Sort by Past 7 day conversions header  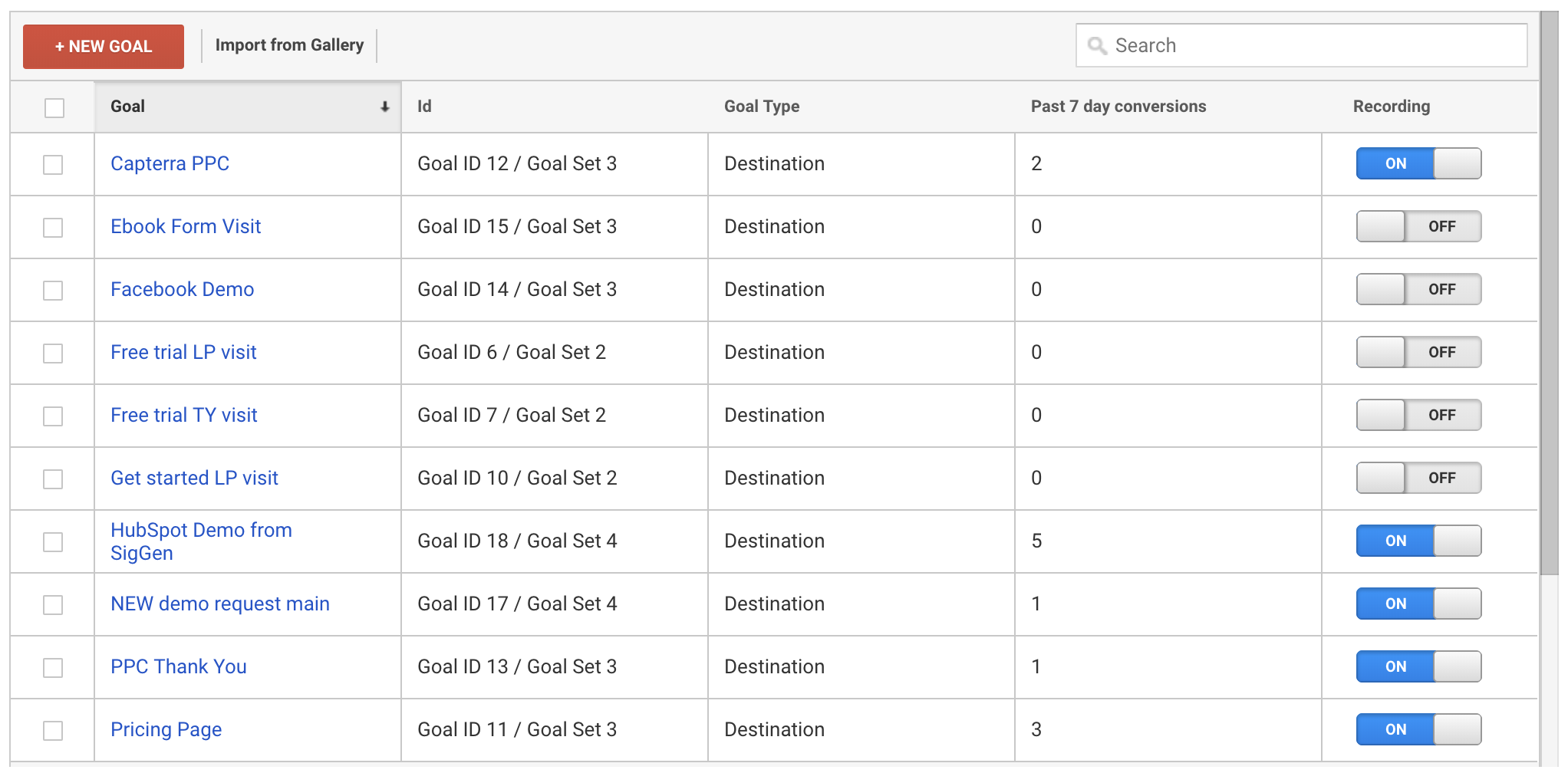1118,107
